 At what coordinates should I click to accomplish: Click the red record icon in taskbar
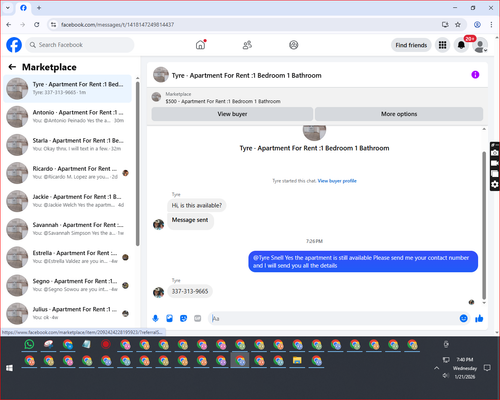106,344
